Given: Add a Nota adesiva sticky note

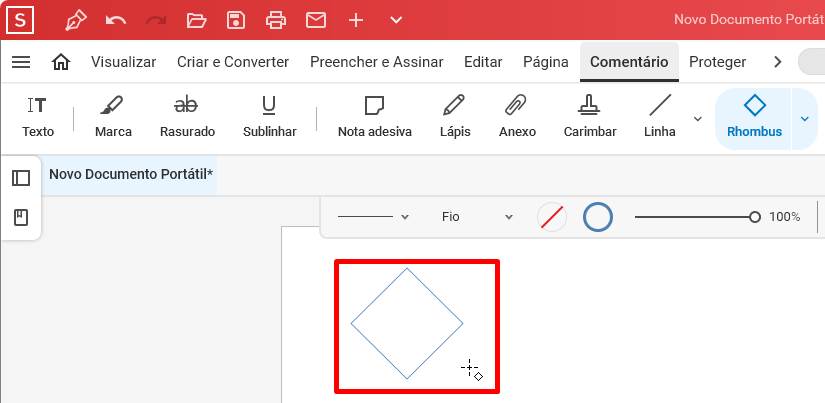Looking at the screenshot, I should click(375, 118).
